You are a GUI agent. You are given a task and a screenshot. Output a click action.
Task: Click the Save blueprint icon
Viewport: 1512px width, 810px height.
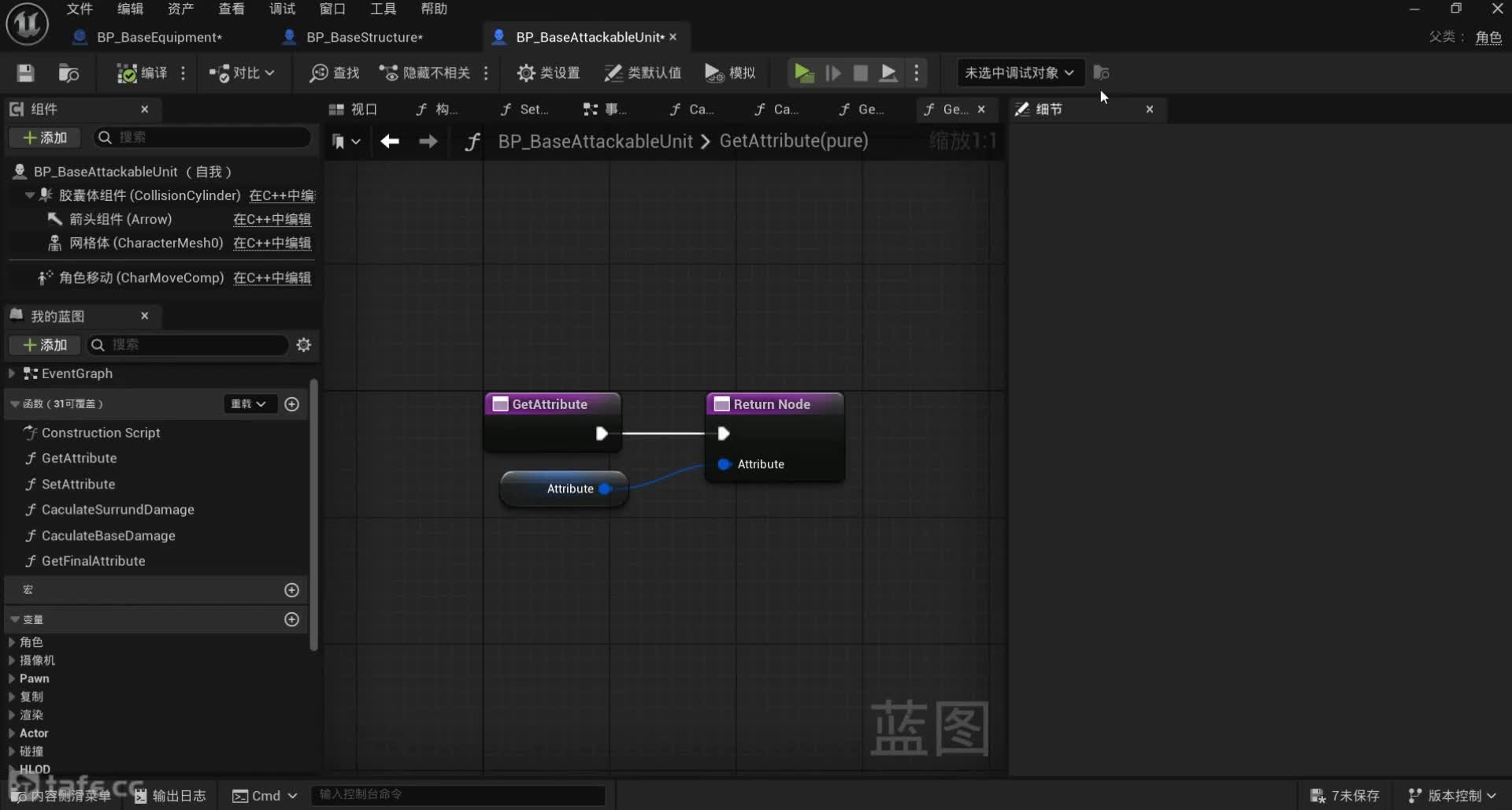(x=25, y=73)
